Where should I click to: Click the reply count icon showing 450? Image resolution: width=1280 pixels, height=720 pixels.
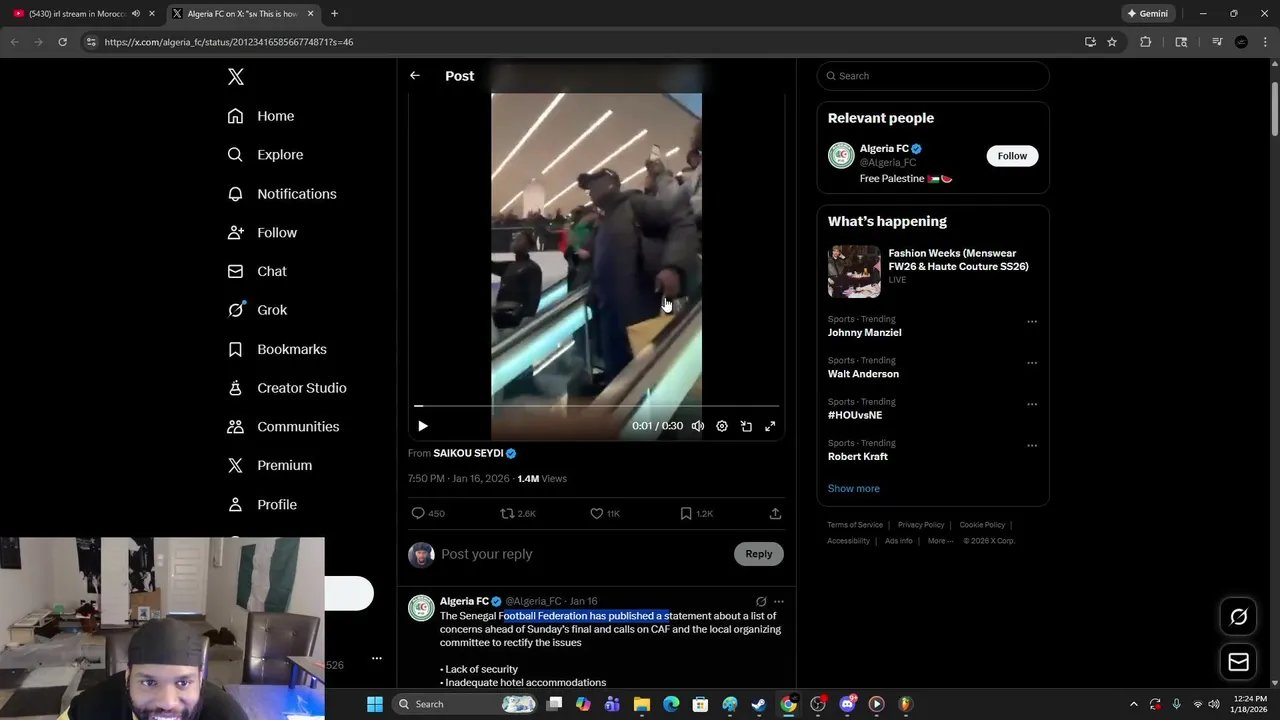[x=418, y=513]
